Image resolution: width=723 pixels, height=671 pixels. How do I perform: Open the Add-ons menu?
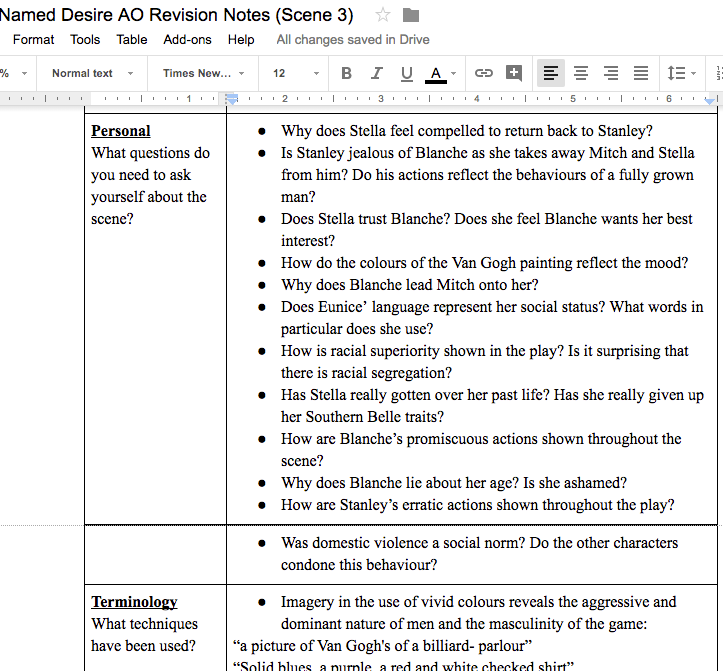[x=187, y=40]
